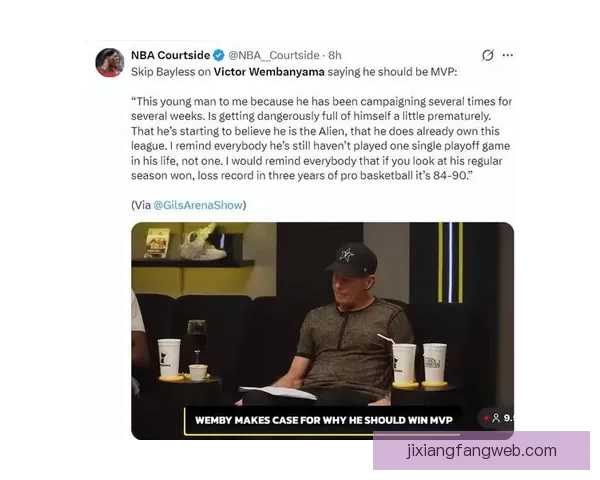Image resolution: width=600 pixels, height=480 pixels.
Task: Click the Grok explain post icon
Action: (488, 56)
